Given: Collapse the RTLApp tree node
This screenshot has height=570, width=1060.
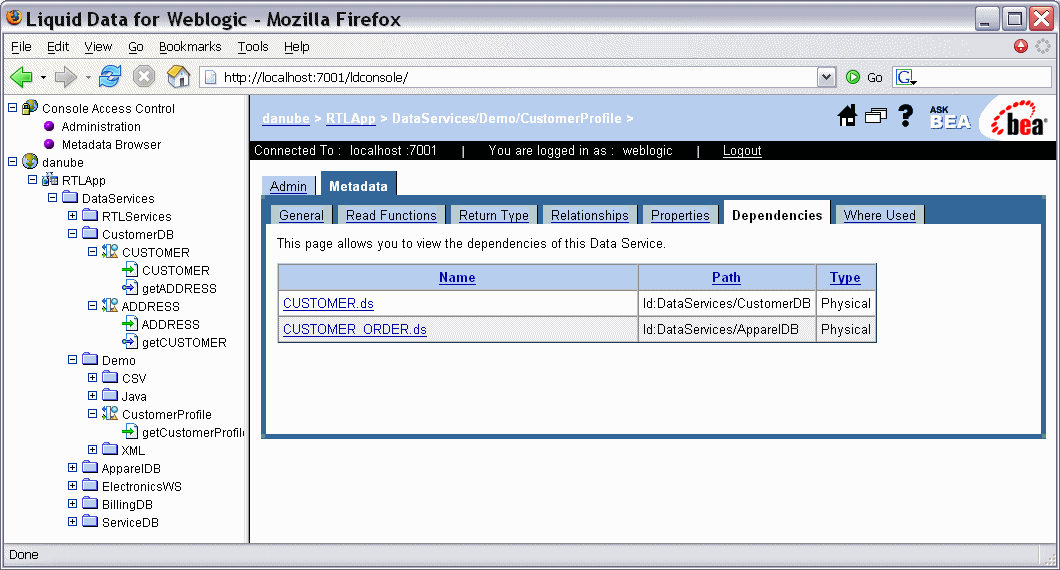Looking at the screenshot, I should coord(32,180).
